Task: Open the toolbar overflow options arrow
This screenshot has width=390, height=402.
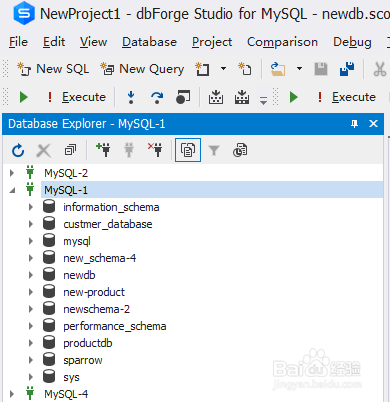Action: 263,100
